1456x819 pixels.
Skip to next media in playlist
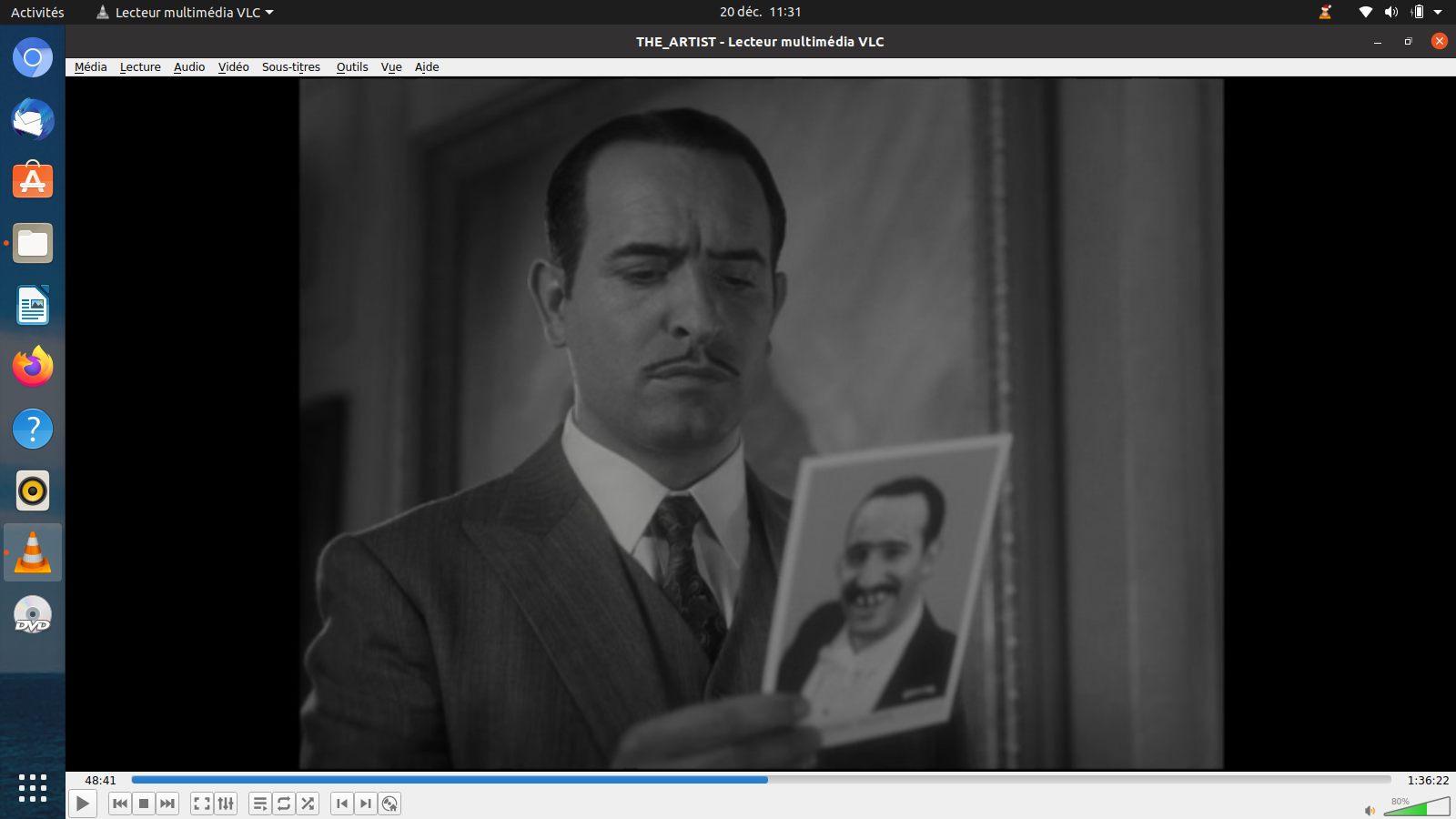click(x=167, y=804)
